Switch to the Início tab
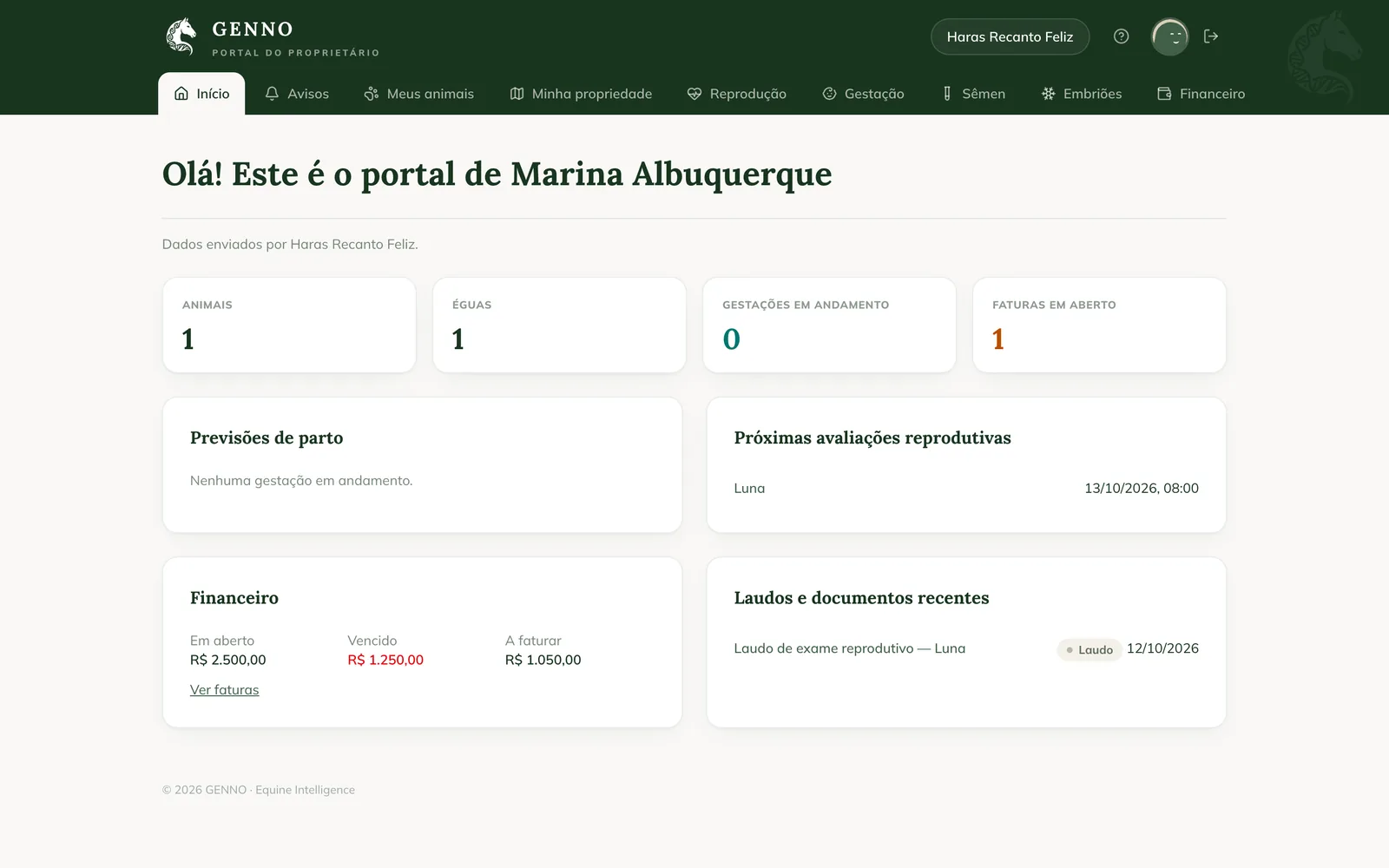The height and width of the screenshot is (868, 1389). (x=201, y=94)
